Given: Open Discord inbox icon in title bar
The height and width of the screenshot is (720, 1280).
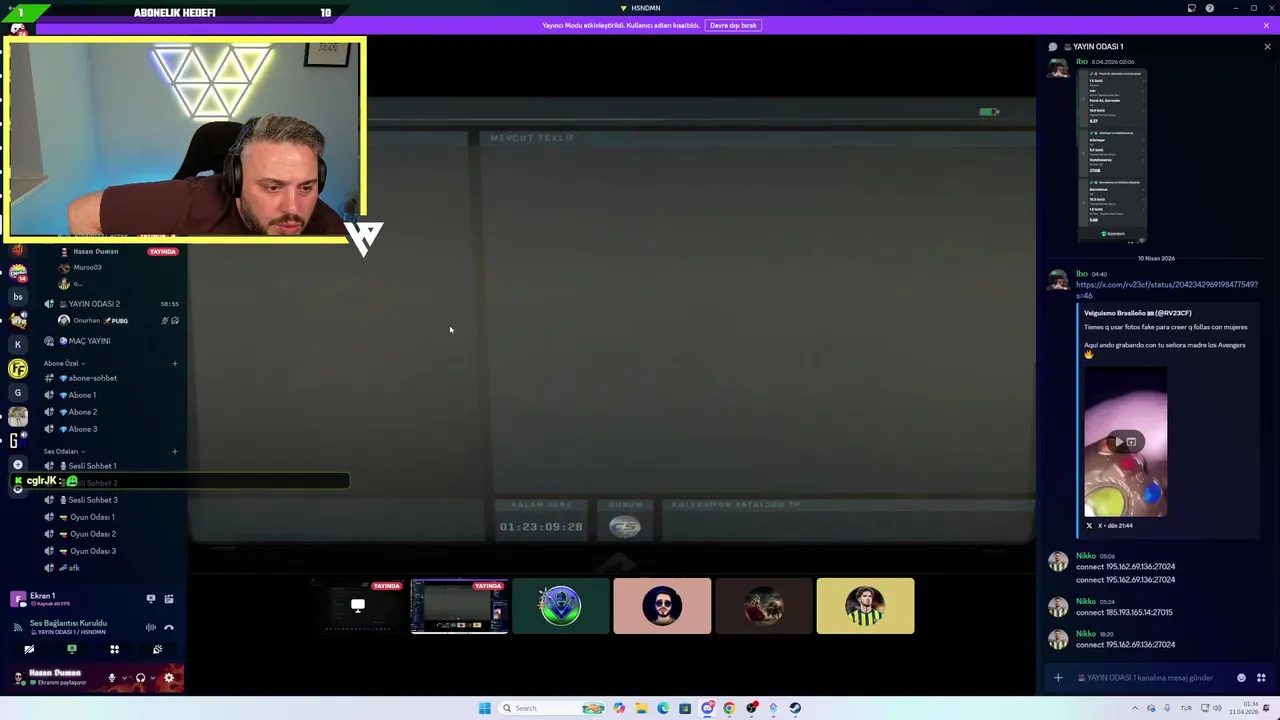Looking at the screenshot, I should (1191, 8).
